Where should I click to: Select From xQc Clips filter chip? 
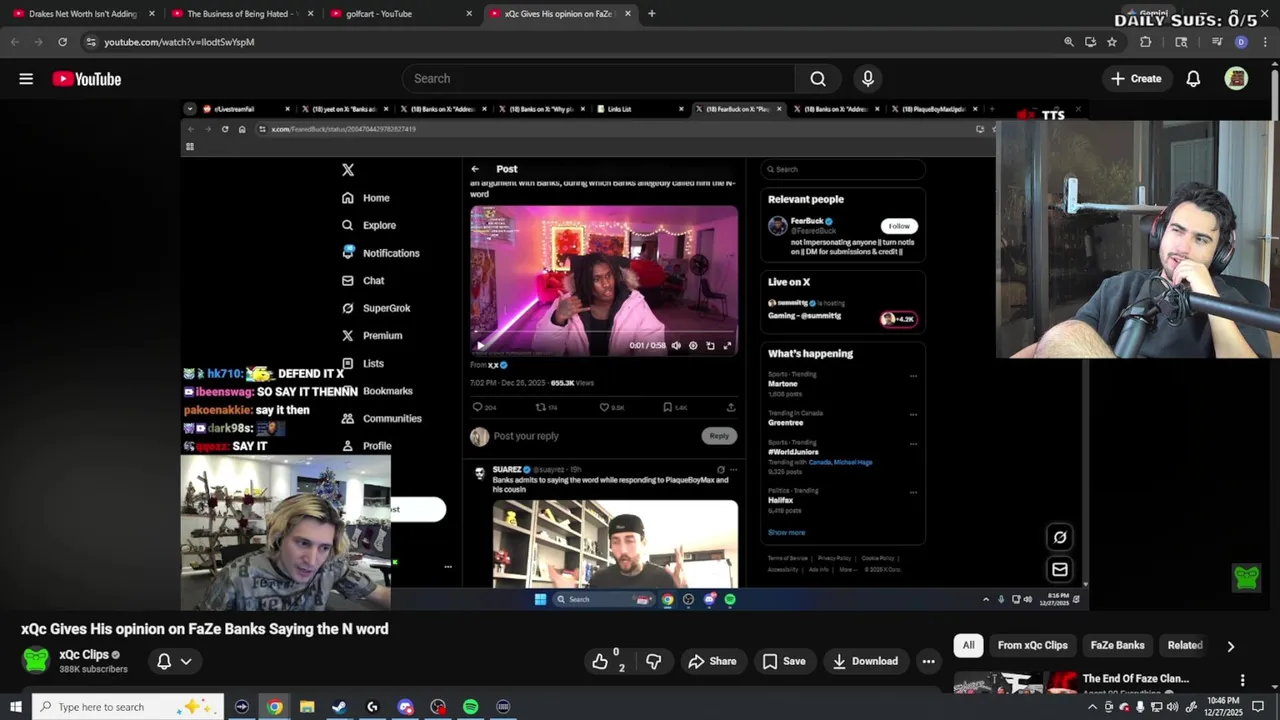tap(1032, 645)
